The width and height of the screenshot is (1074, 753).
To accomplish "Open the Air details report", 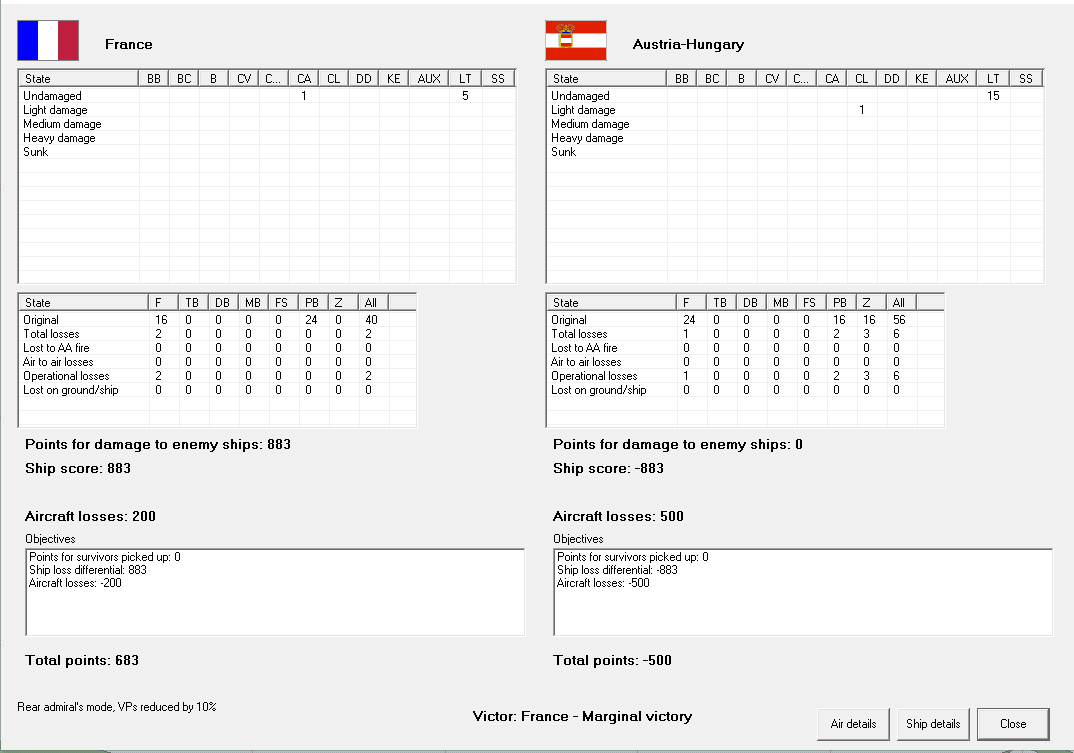I will 853,724.
